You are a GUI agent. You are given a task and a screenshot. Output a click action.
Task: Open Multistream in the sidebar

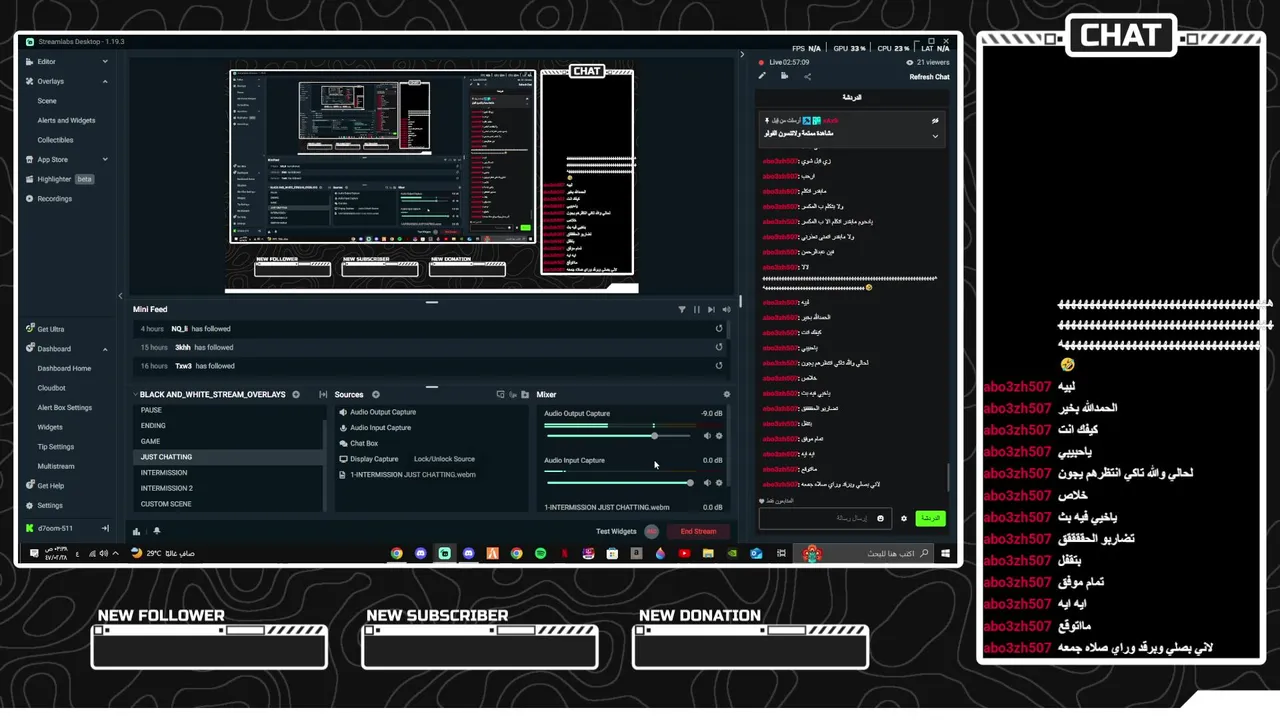click(x=56, y=467)
